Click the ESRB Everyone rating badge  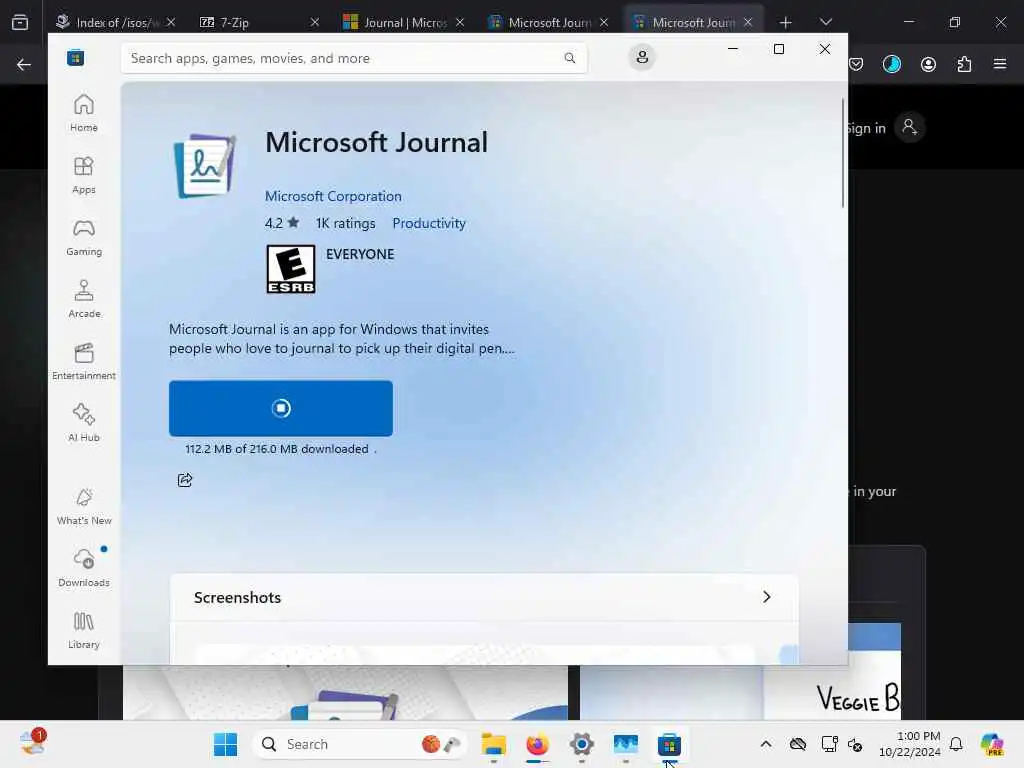[291, 269]
